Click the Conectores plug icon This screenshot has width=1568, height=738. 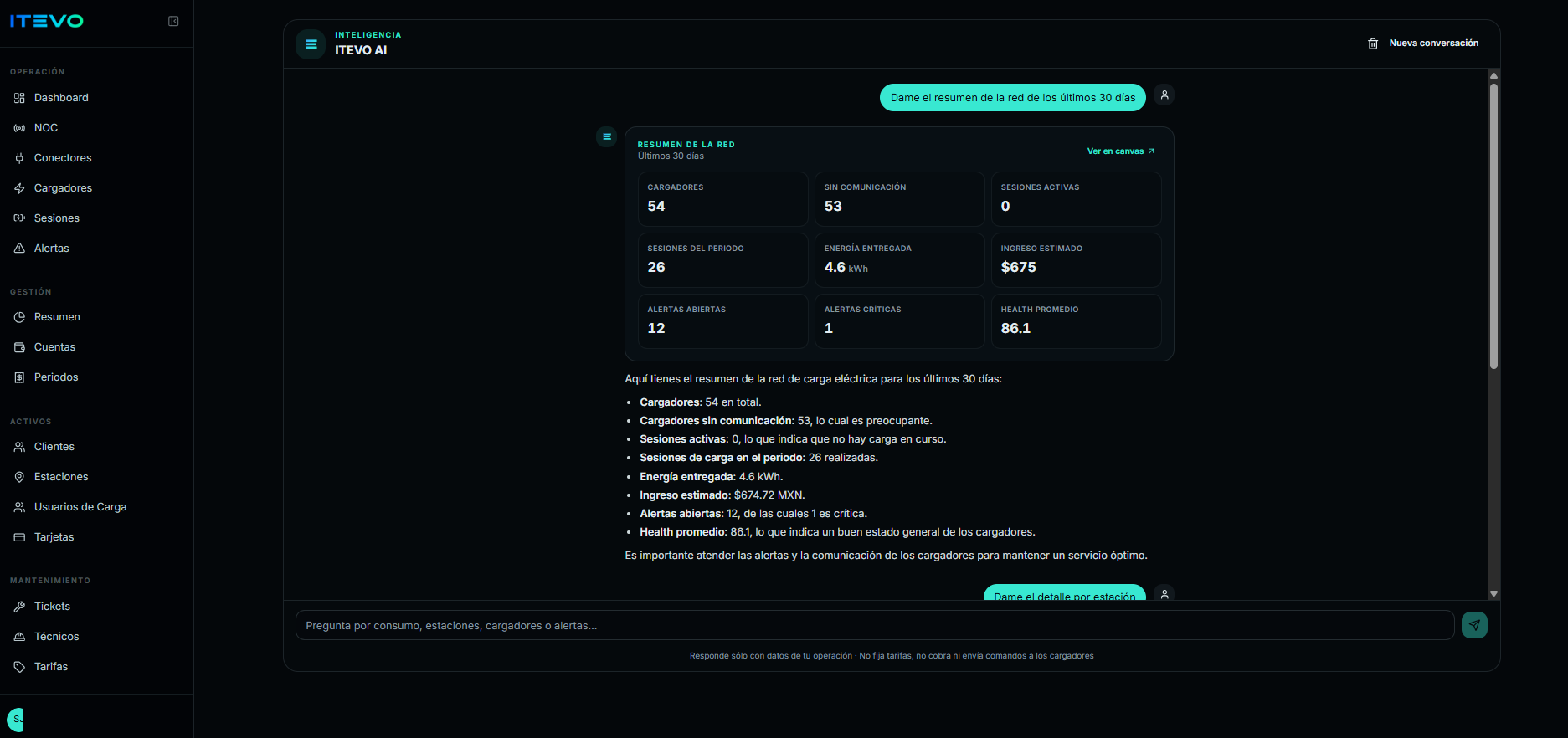[x=19, y=158]
